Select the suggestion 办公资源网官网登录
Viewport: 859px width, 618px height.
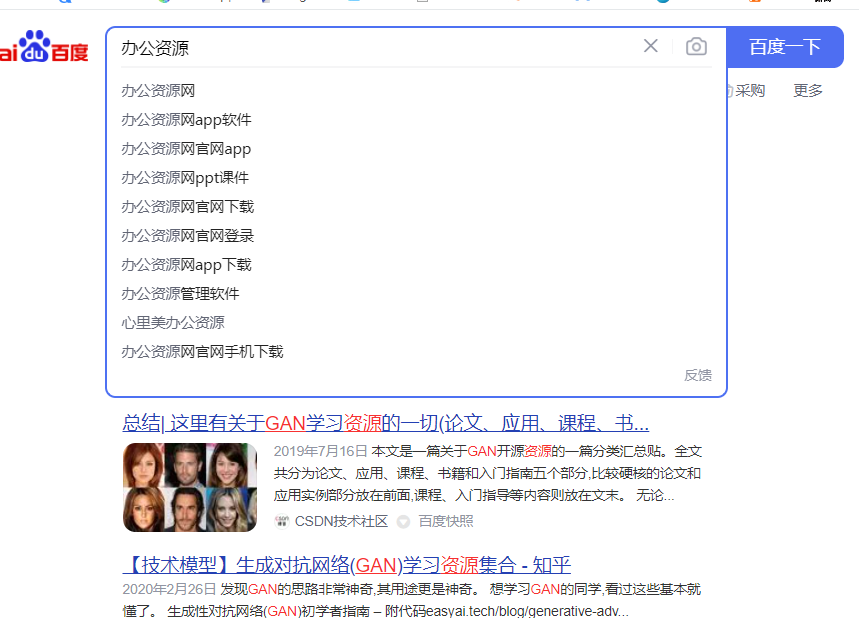[x=187, y=236]
